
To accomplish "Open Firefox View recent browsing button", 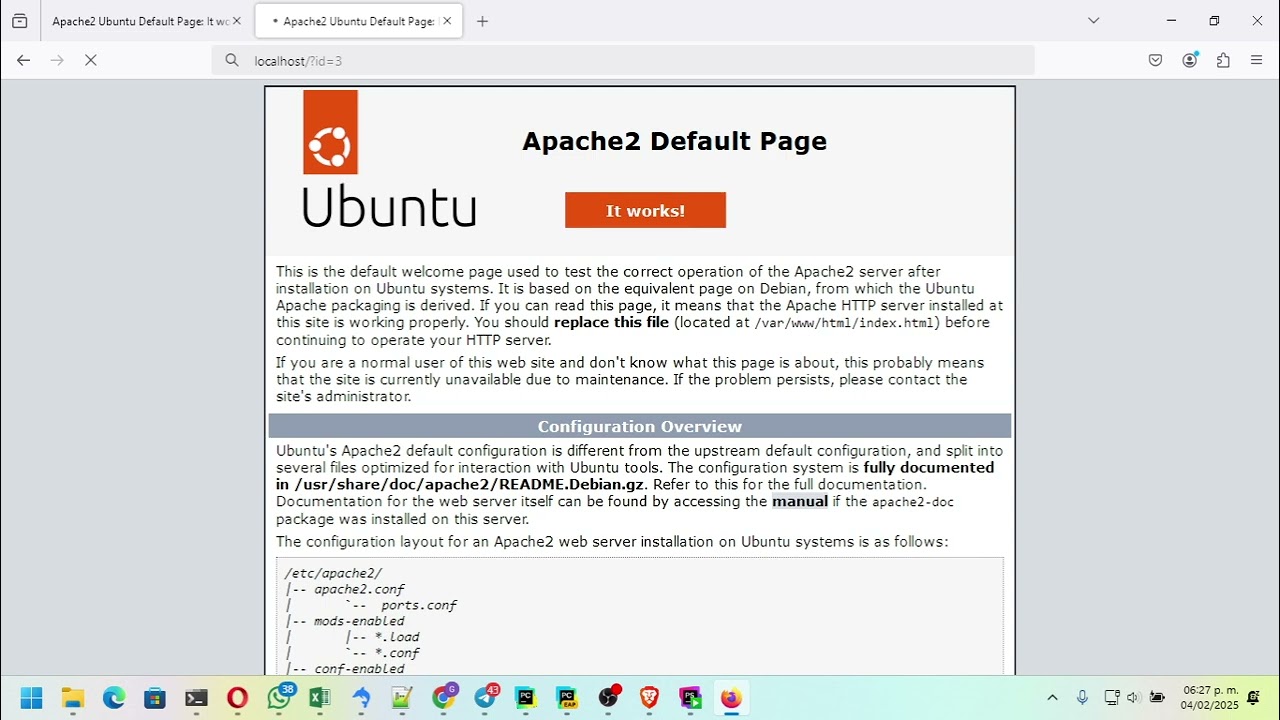I will point(20,21).
